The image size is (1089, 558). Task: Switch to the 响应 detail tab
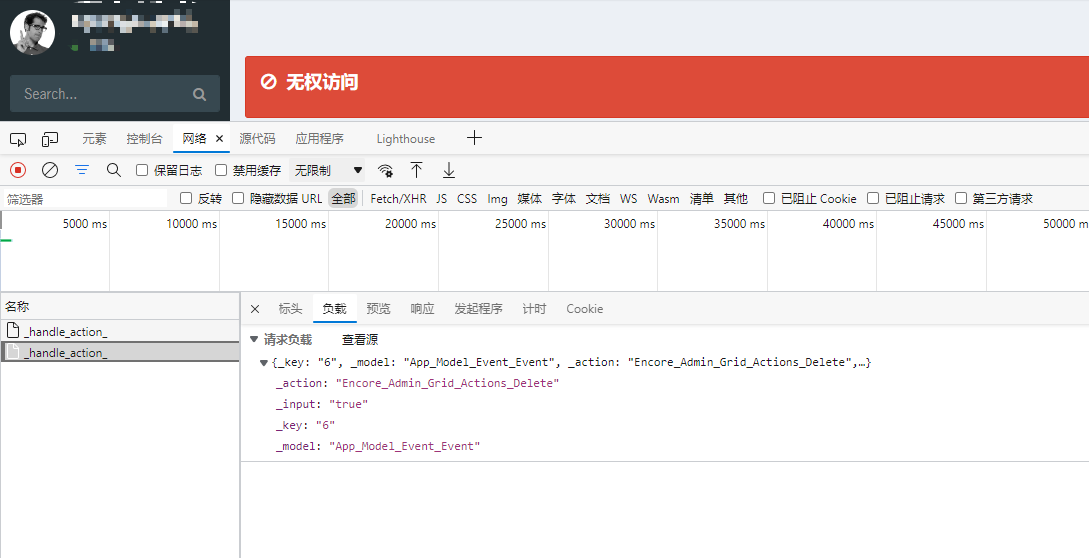[x=422, y=309]
